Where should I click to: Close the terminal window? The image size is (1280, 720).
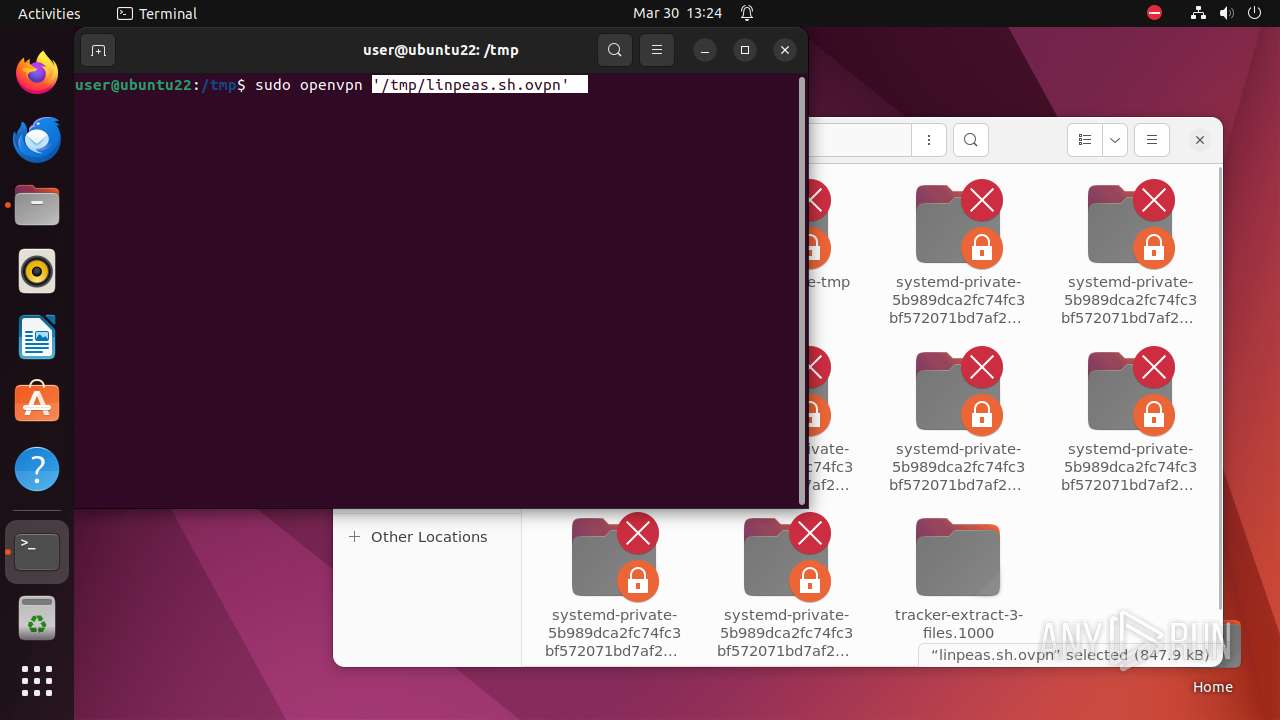point(785,50)
